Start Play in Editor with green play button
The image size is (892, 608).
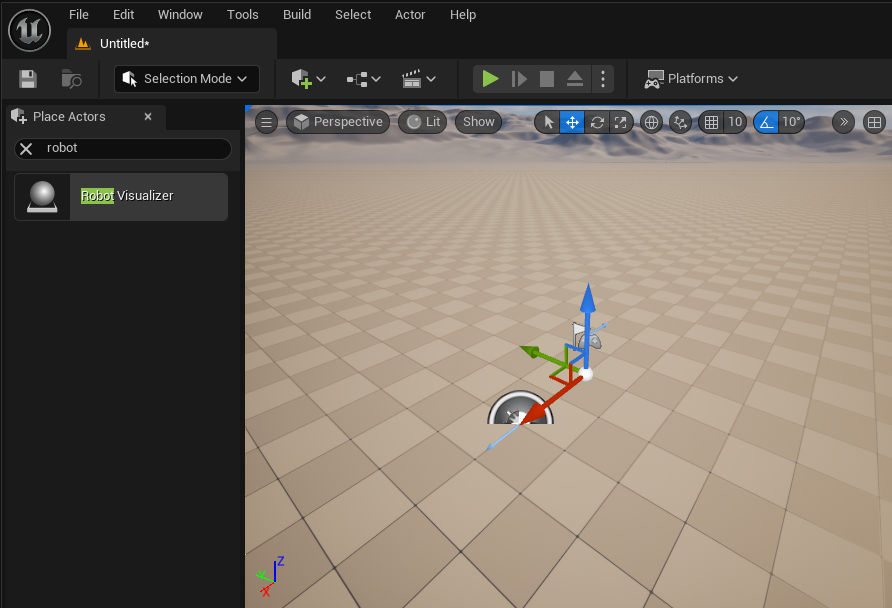490,78
